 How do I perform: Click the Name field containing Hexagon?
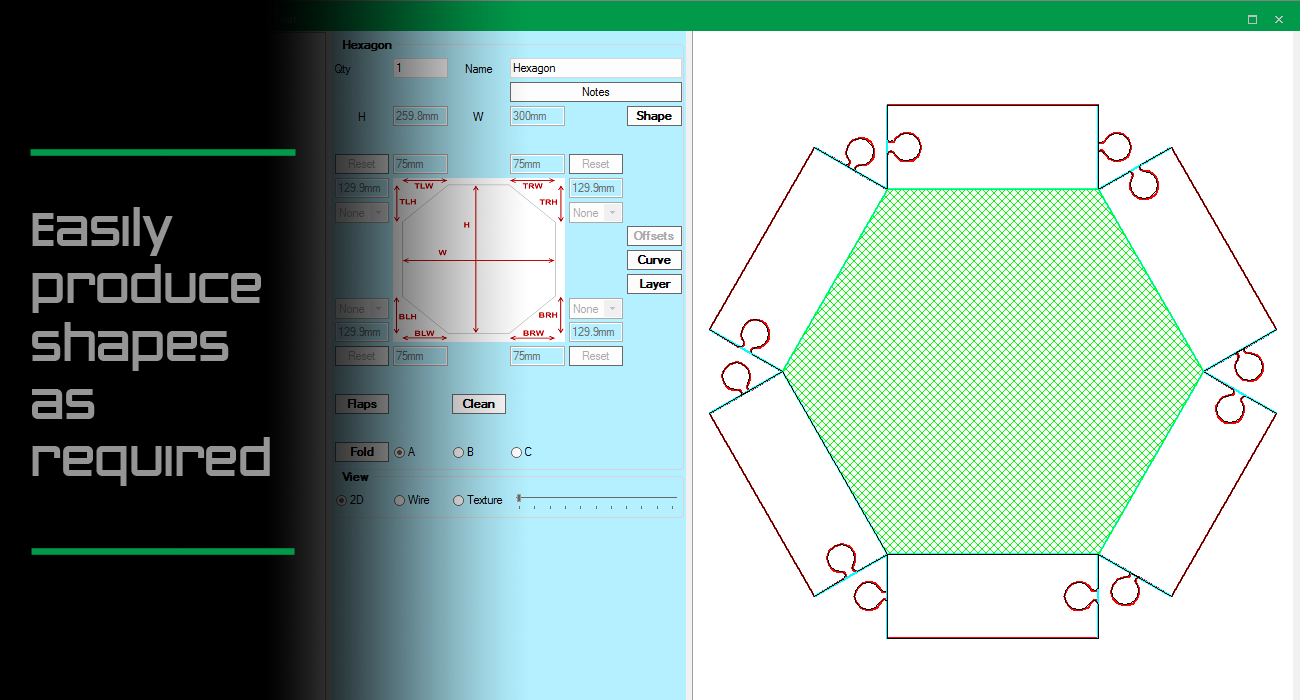click(x=595, y=68)
